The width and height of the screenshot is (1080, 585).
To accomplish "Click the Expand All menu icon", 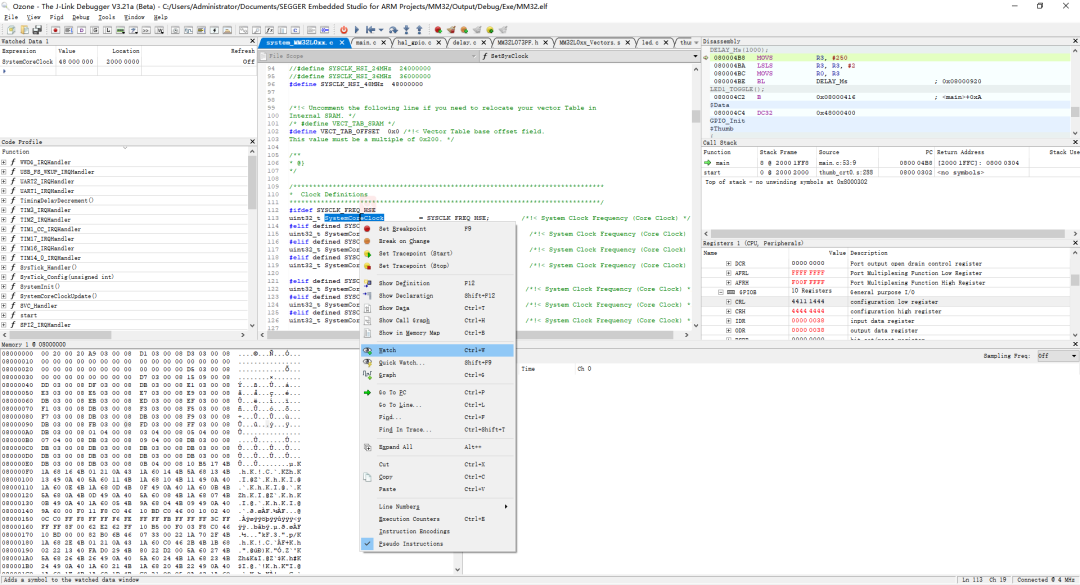I will pos(367,447).
